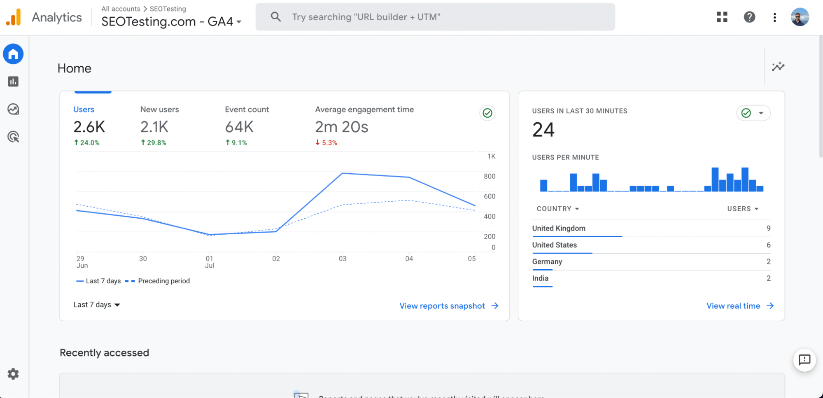Open the Explore icon in sidebar
Viewport: 823px width, 398px height.
click(x=13, y=109)
